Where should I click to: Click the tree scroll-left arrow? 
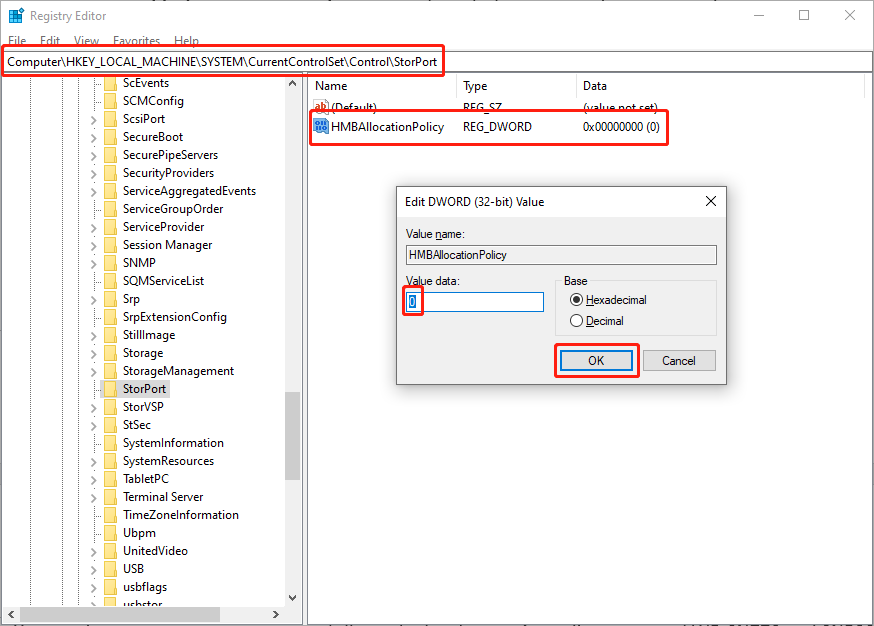(x=11, y=614)
